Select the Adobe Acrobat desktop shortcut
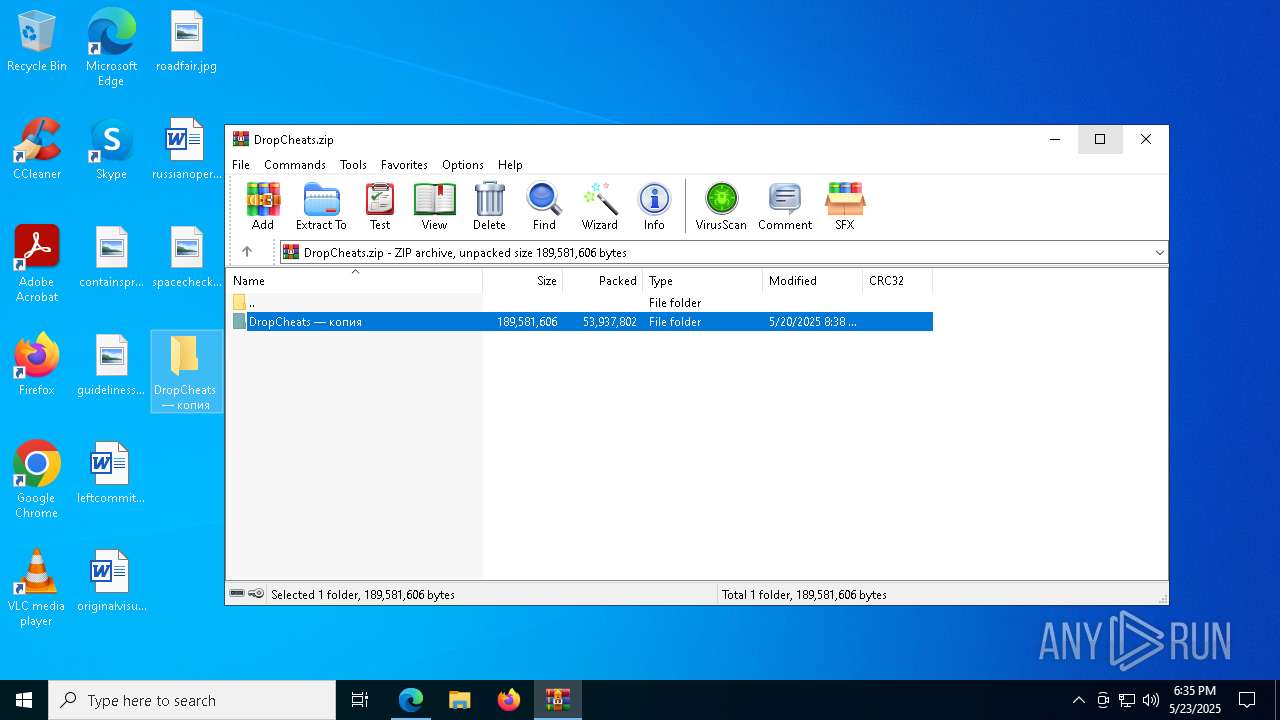The height and width of the screenshot is (720, 1280). click(x=37, y=263)
